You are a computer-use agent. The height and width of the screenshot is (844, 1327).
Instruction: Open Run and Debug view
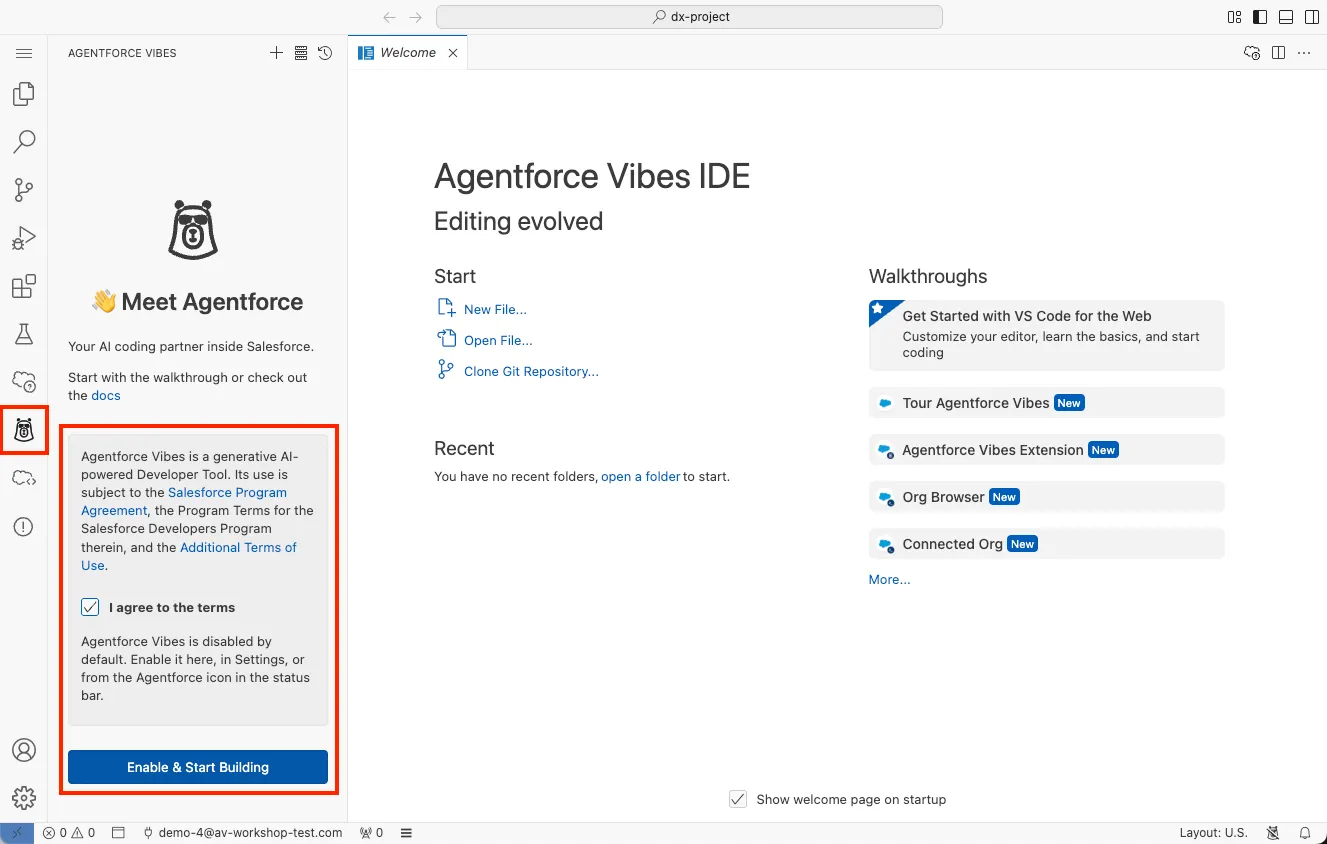click(24, 238)
